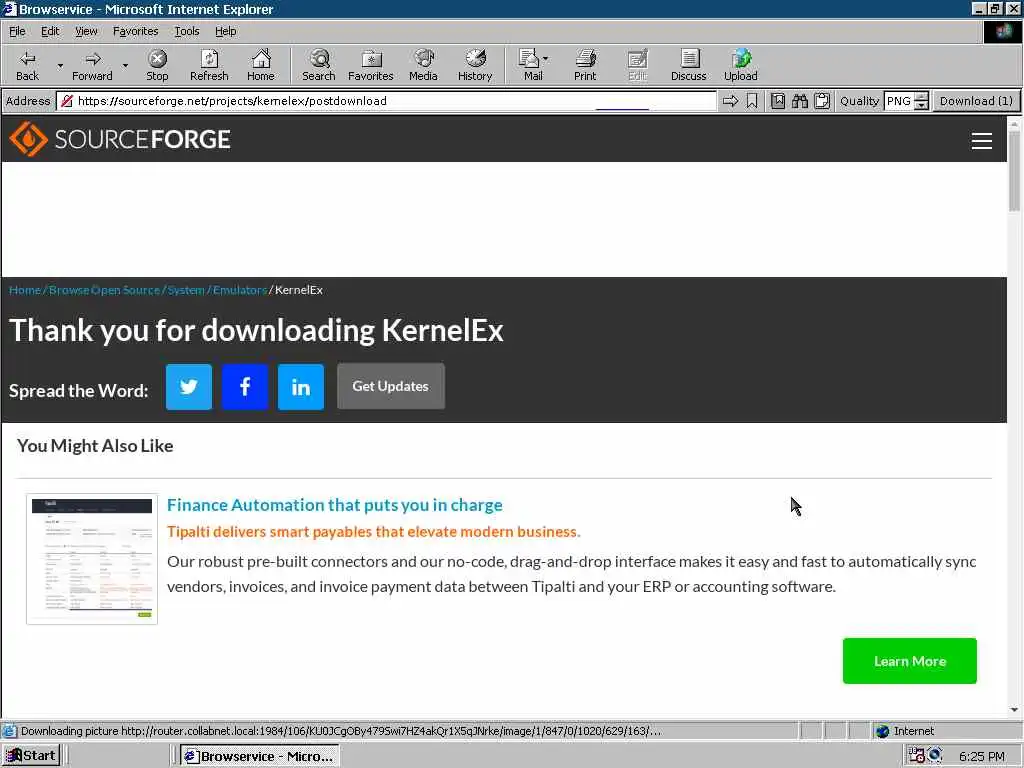This screenshot has width=1024, height=768.
Task: Open the Search toolbar icon
Action: point(319,65)
